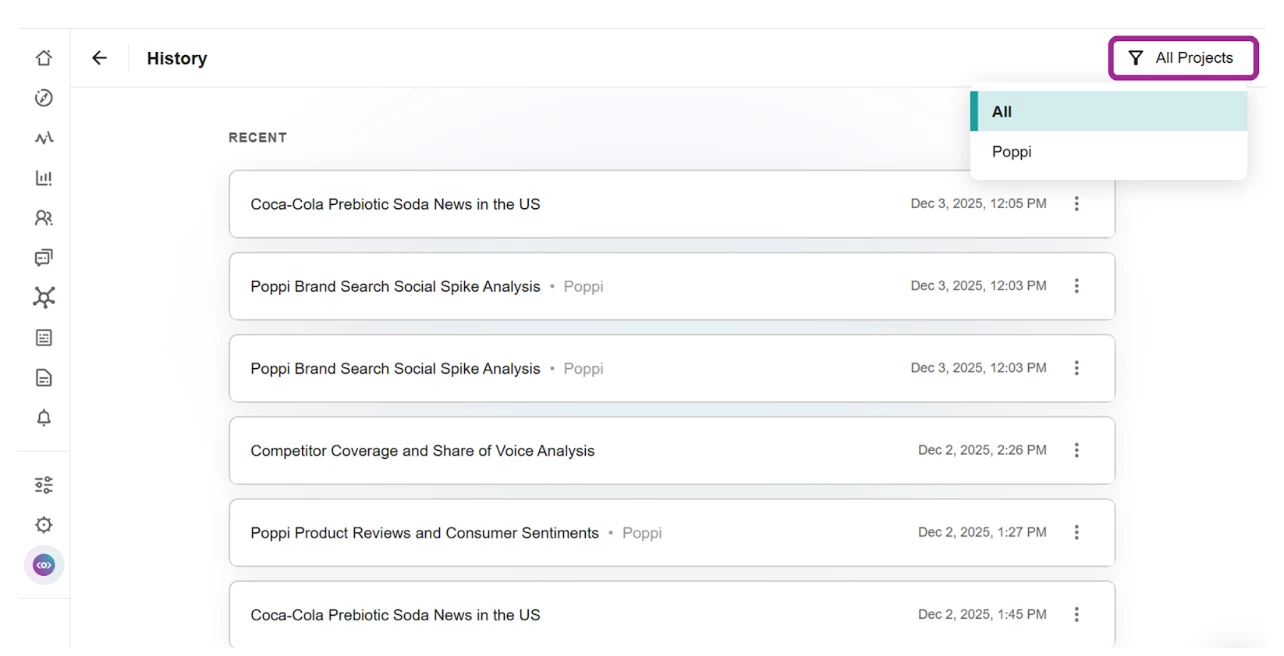Click the date Dec 2, 2025, 2:26 PM

tap(982, 451)
